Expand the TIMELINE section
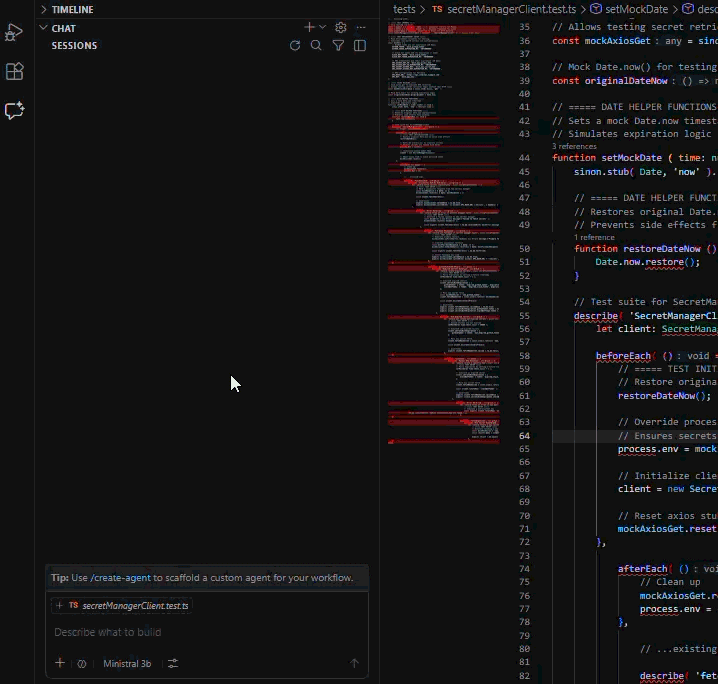The height and width of the screenshot is (684, 718). [x=72, y=10]
